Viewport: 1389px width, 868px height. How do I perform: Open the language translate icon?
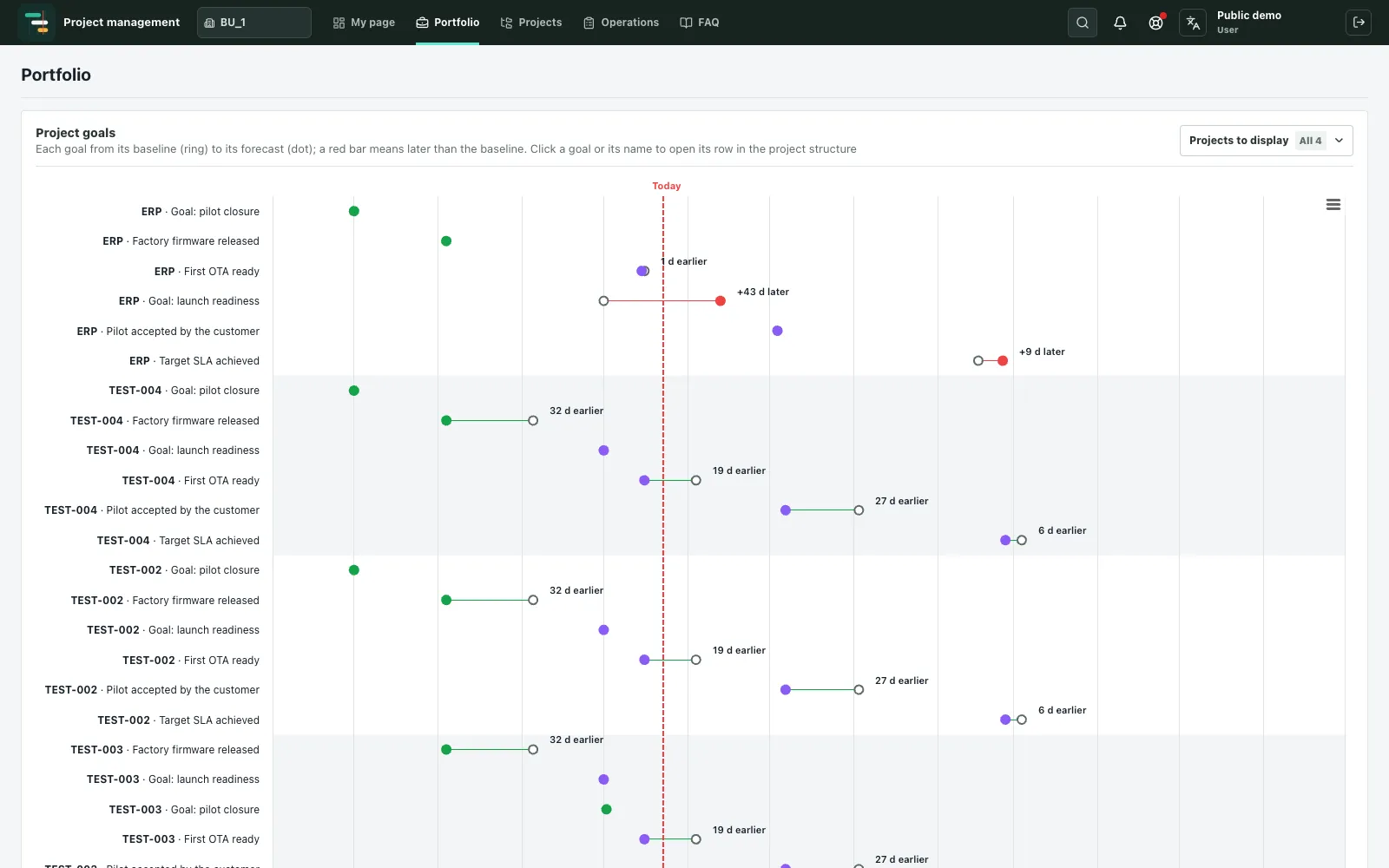[1193, 23]
